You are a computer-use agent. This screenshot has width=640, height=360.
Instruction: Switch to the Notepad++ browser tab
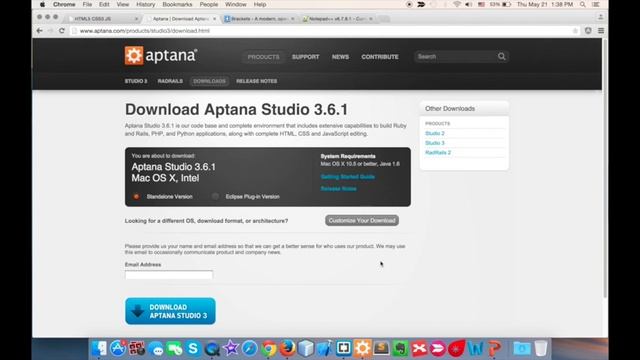tap(337, 19)
